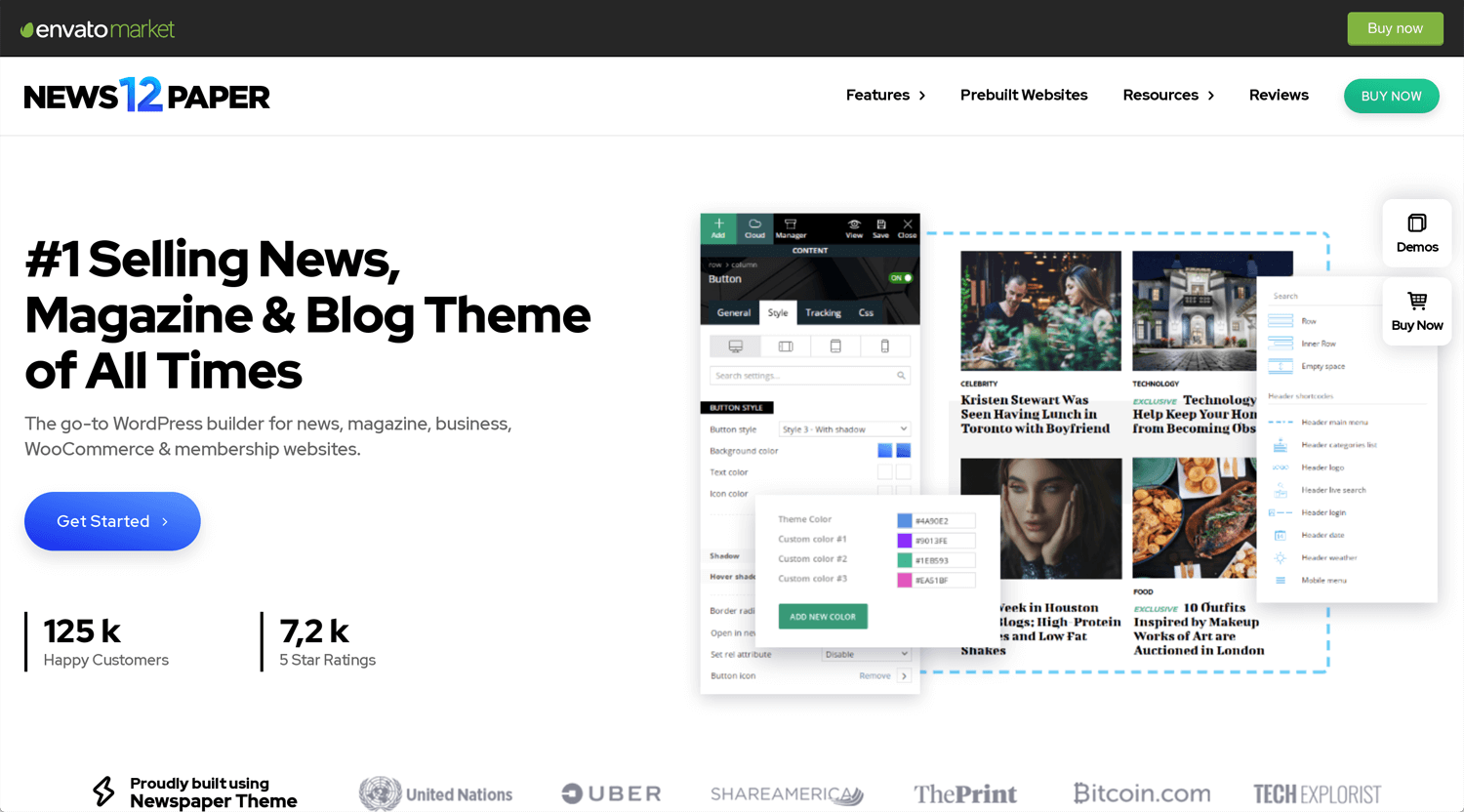
Task: Click the Row element icon
Action: [1281, 321]
